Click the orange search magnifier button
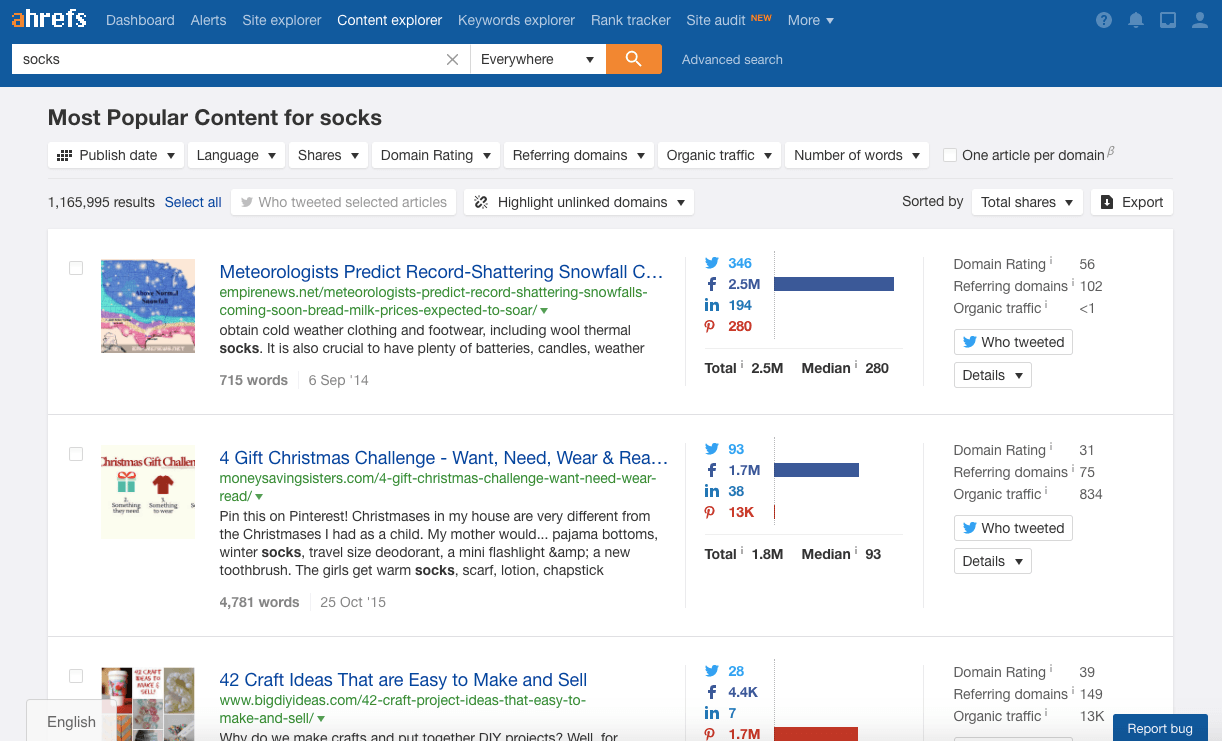Image resolution: width=1222 pixels, height=741 pixels. [633, 59]
